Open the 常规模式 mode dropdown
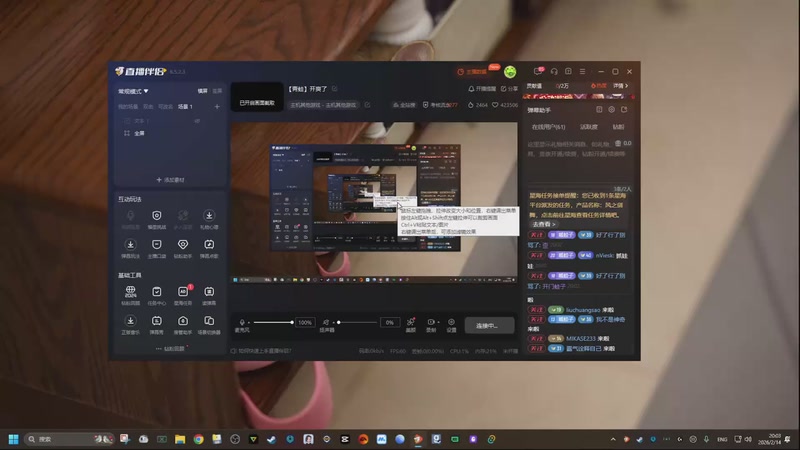Screen dimensions: 800x450 [x=133, y=91]
